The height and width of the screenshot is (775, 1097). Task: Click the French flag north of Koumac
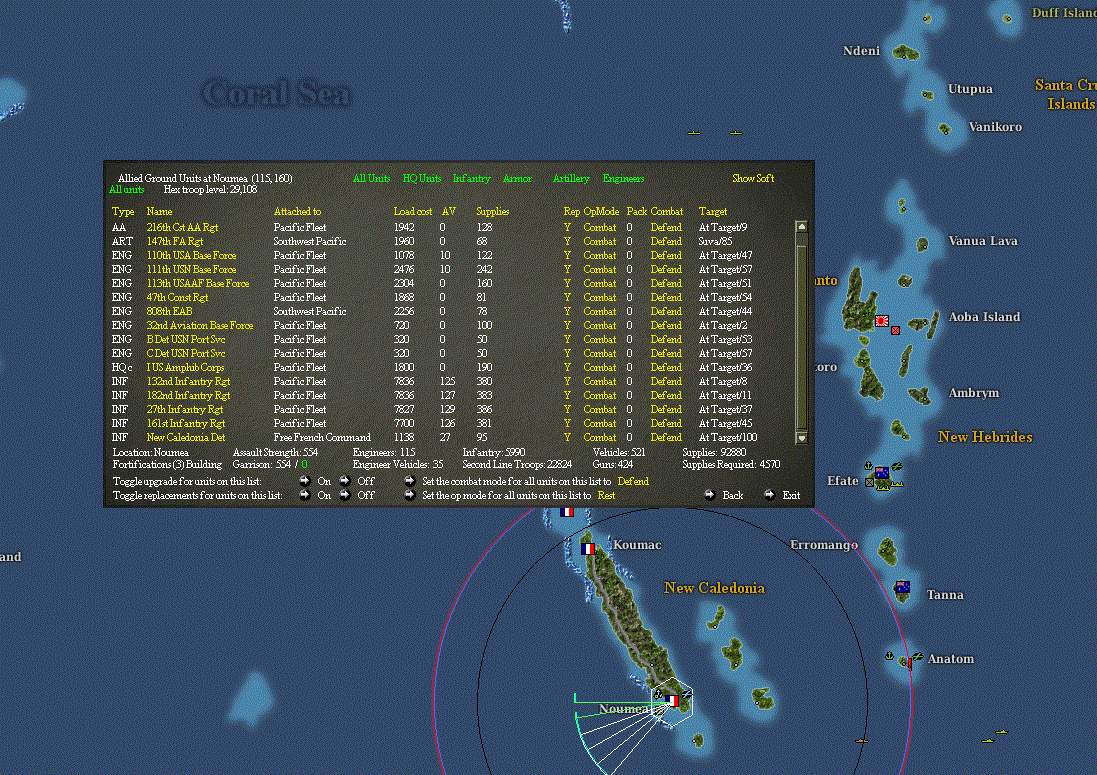point(567,512)
